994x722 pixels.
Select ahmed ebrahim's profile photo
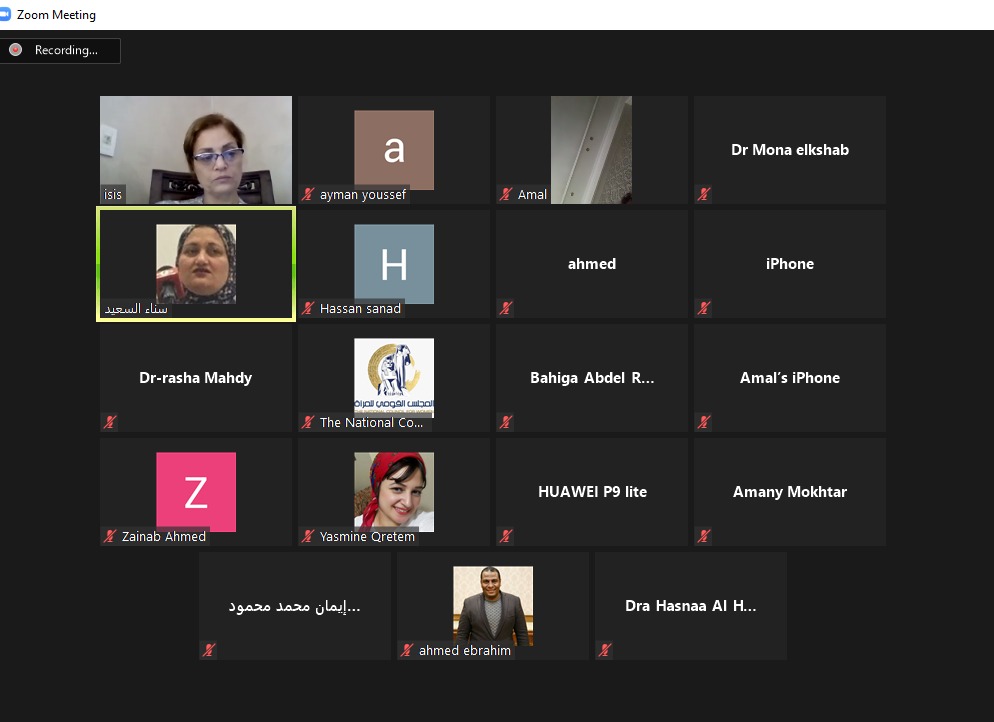click(x=493, y=605)
